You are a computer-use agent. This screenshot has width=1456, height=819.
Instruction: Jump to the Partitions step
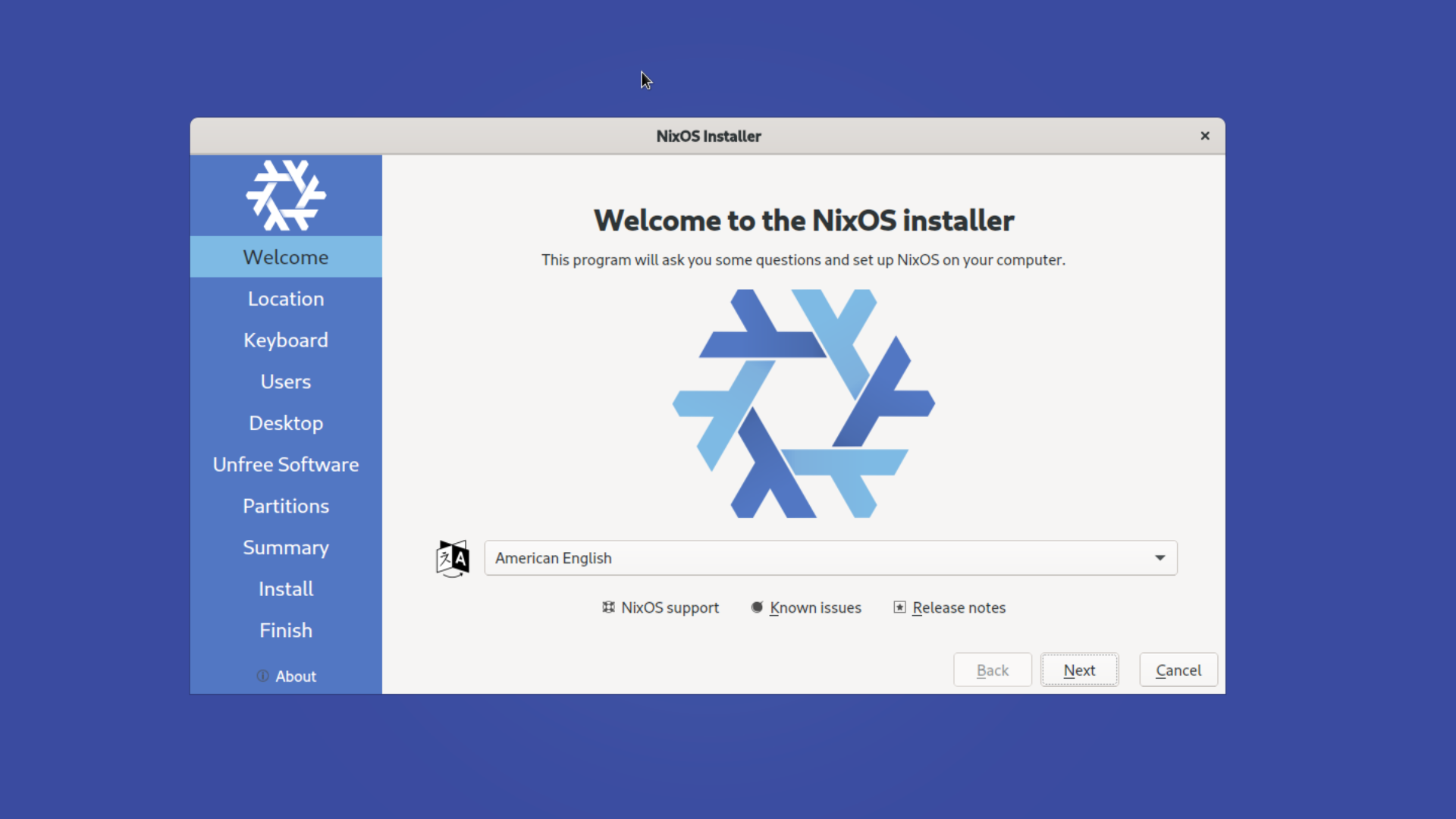(286, 506)
